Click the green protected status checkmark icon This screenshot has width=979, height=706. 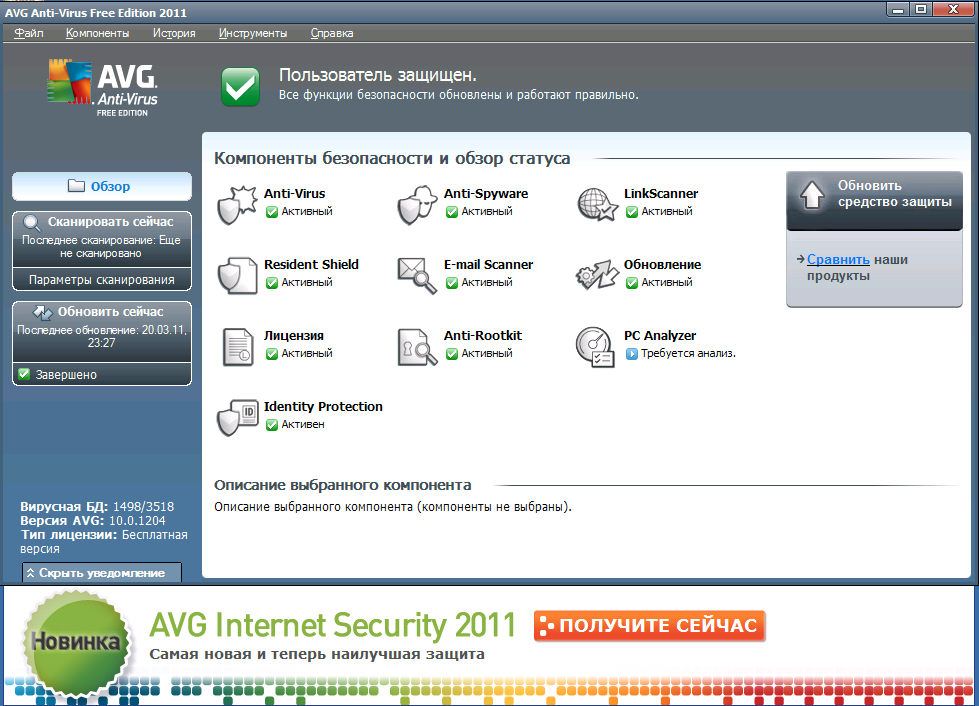[240, 87]
